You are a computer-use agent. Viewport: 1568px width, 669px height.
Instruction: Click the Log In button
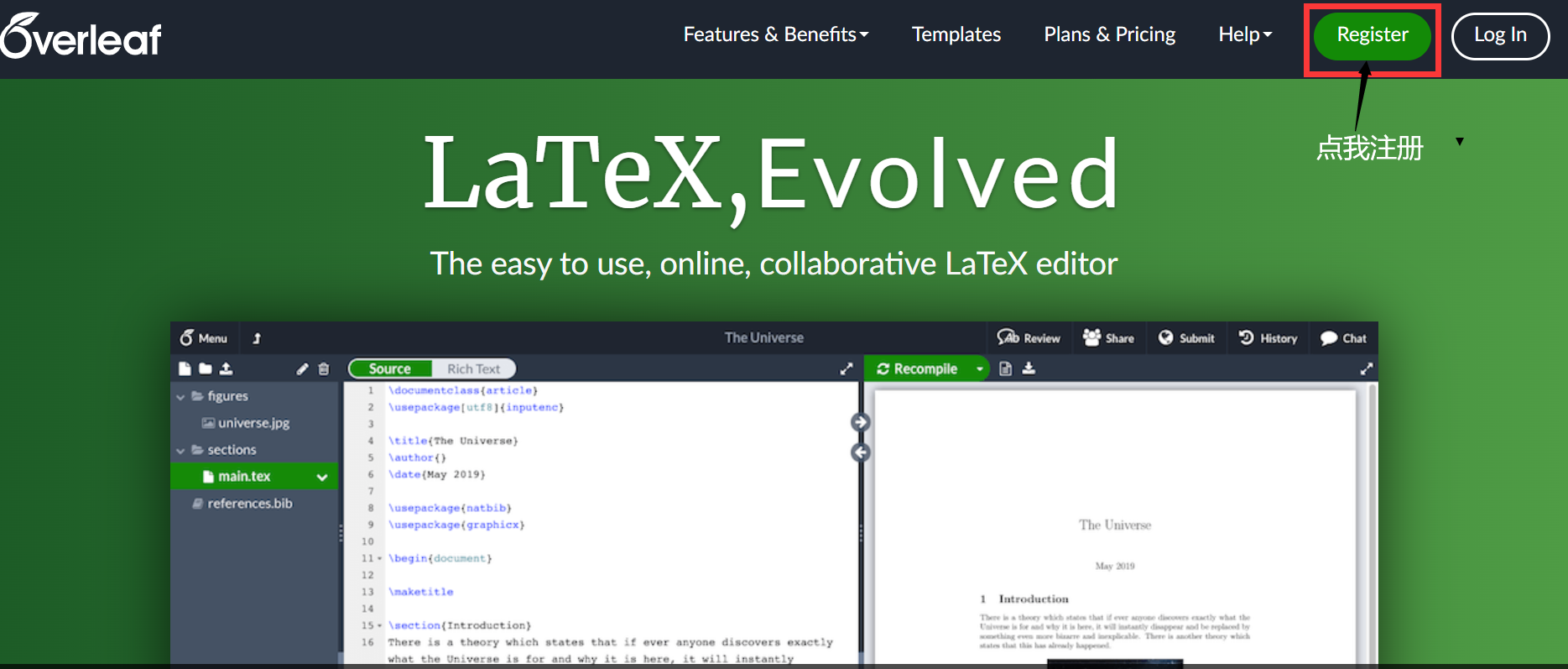click(1500, 35)
